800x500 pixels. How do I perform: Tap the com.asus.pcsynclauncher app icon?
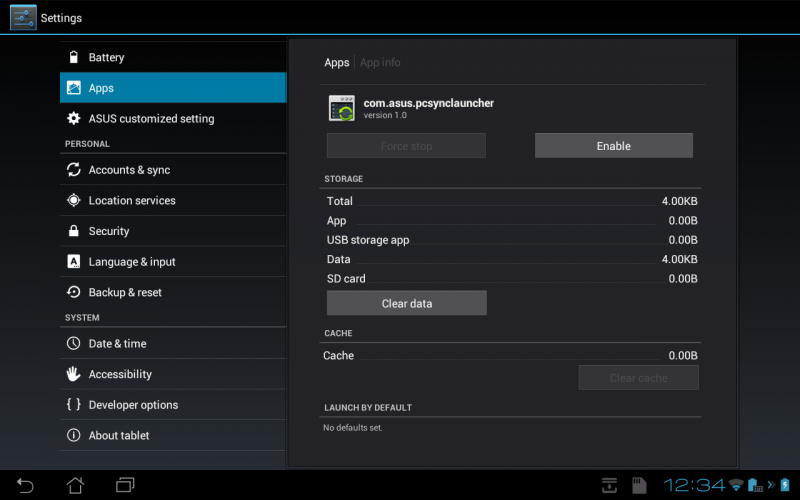(x=341, y=108)
